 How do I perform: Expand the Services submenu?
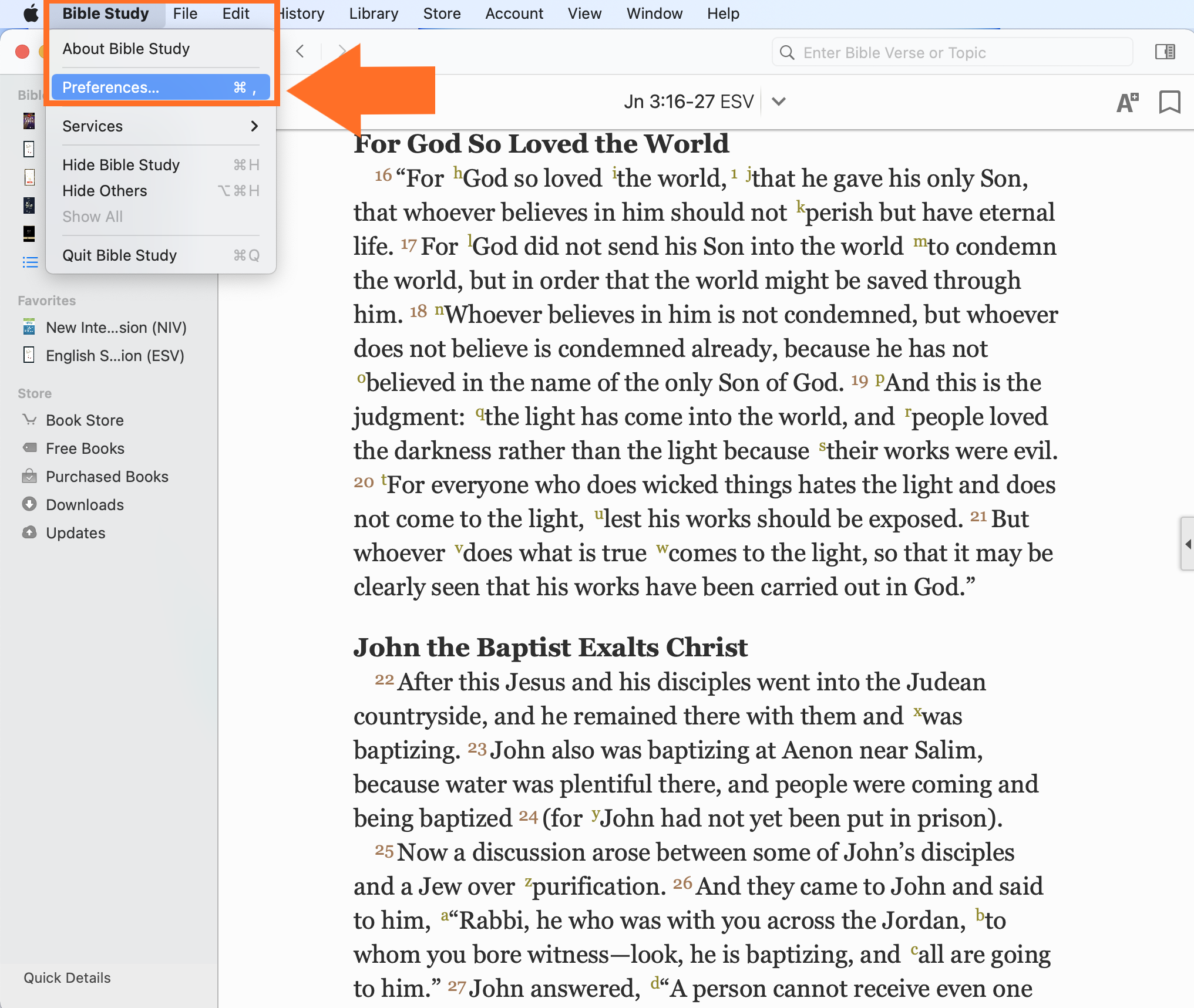click(160, 126)
